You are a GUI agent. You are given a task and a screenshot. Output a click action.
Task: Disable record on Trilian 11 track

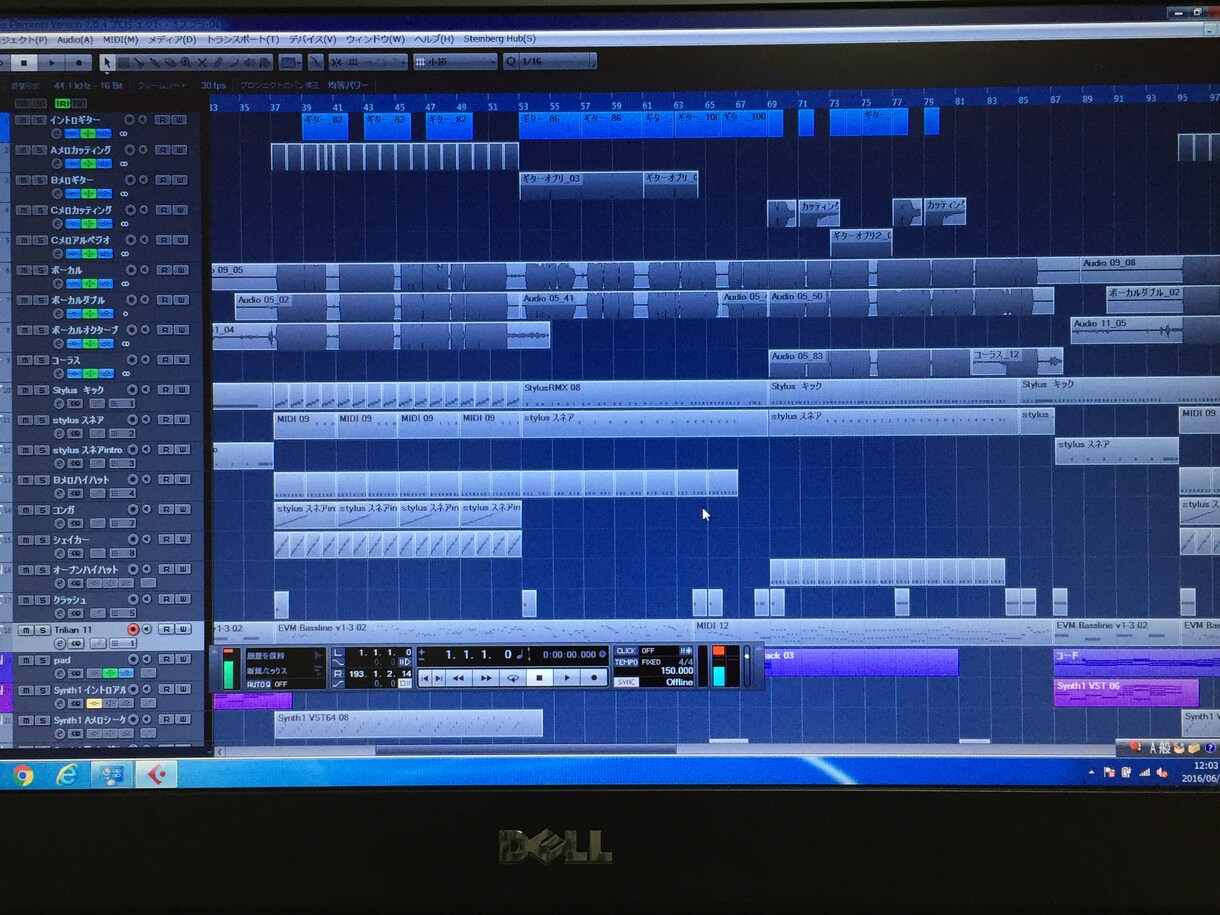point(133,630)
